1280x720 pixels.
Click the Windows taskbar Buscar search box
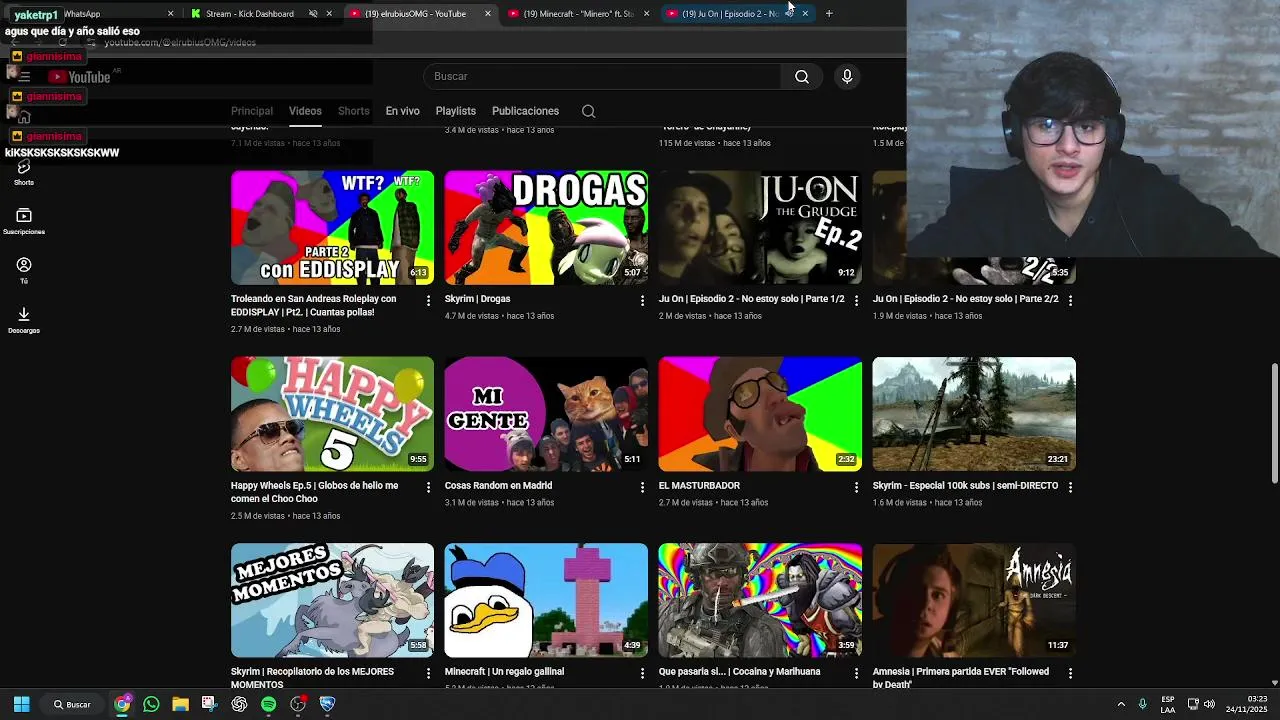tap(72, 704)
